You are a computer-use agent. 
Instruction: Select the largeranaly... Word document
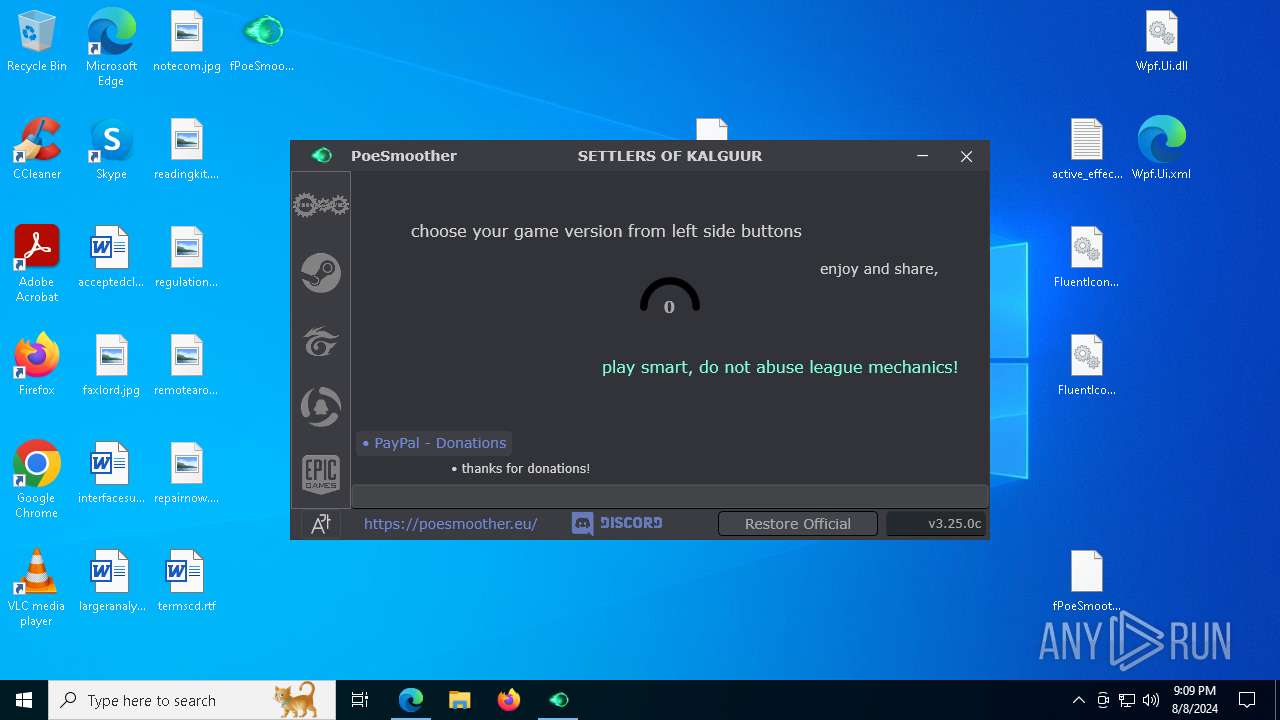[x=111, y=581]
